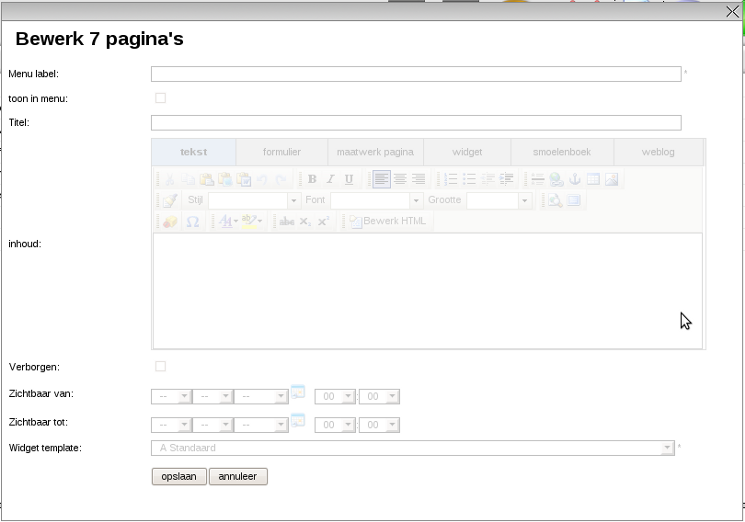
Task: Click the Undo arrow icon
Action: [x=262, y=179]
